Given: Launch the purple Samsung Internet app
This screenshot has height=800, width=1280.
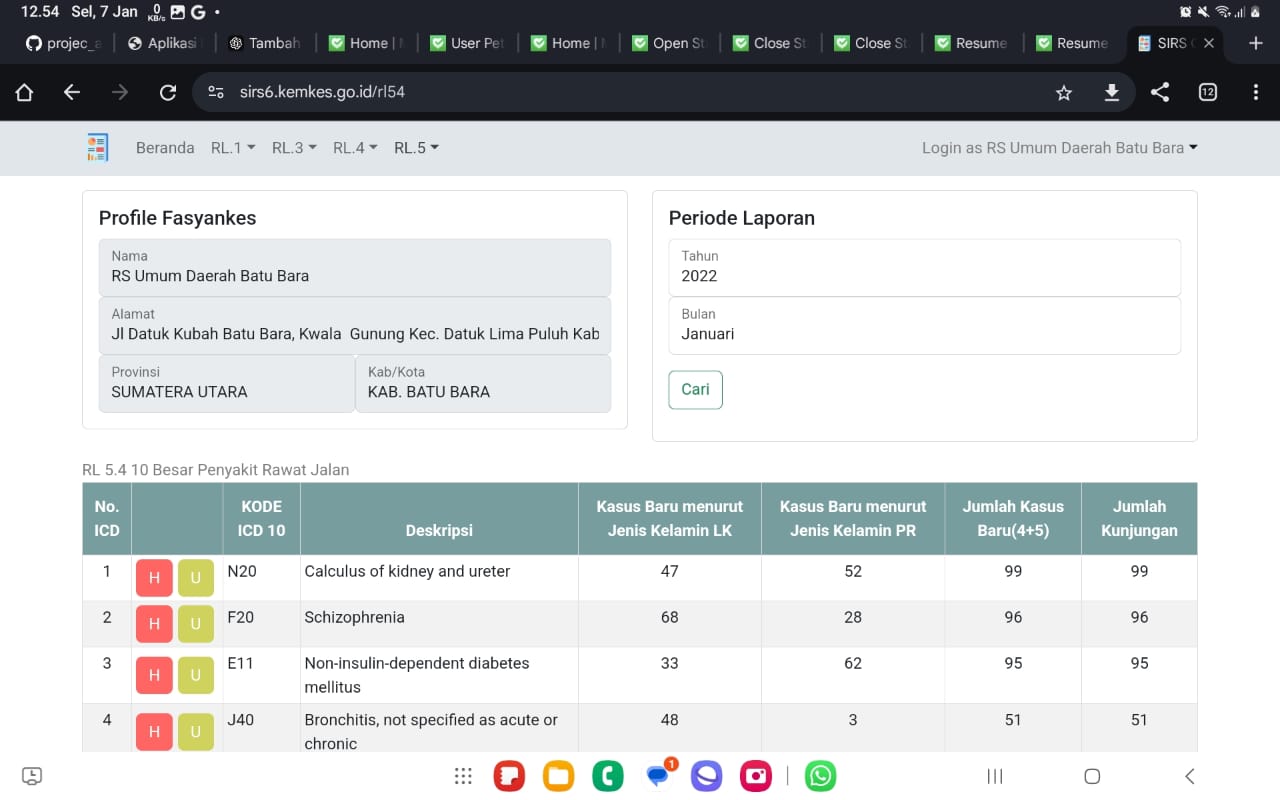Looking at the screenshot, I should click(707, 776).
